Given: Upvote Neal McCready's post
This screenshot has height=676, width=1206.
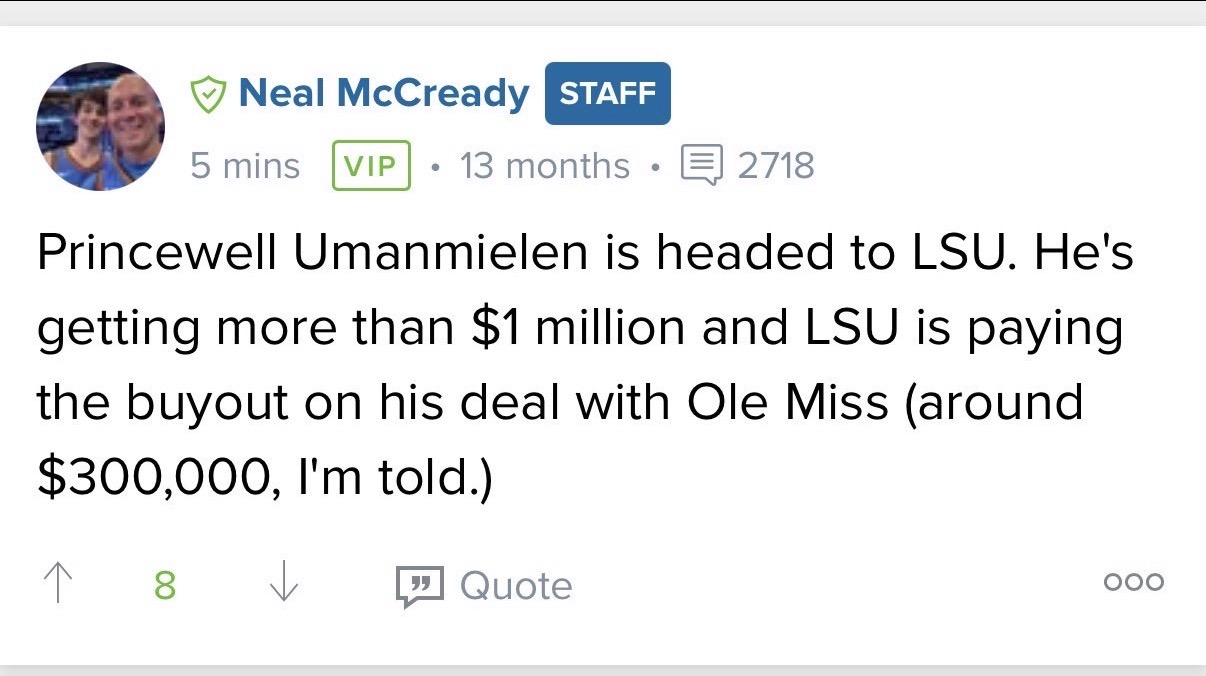Looking at the screenshot, I should (60, 584).
